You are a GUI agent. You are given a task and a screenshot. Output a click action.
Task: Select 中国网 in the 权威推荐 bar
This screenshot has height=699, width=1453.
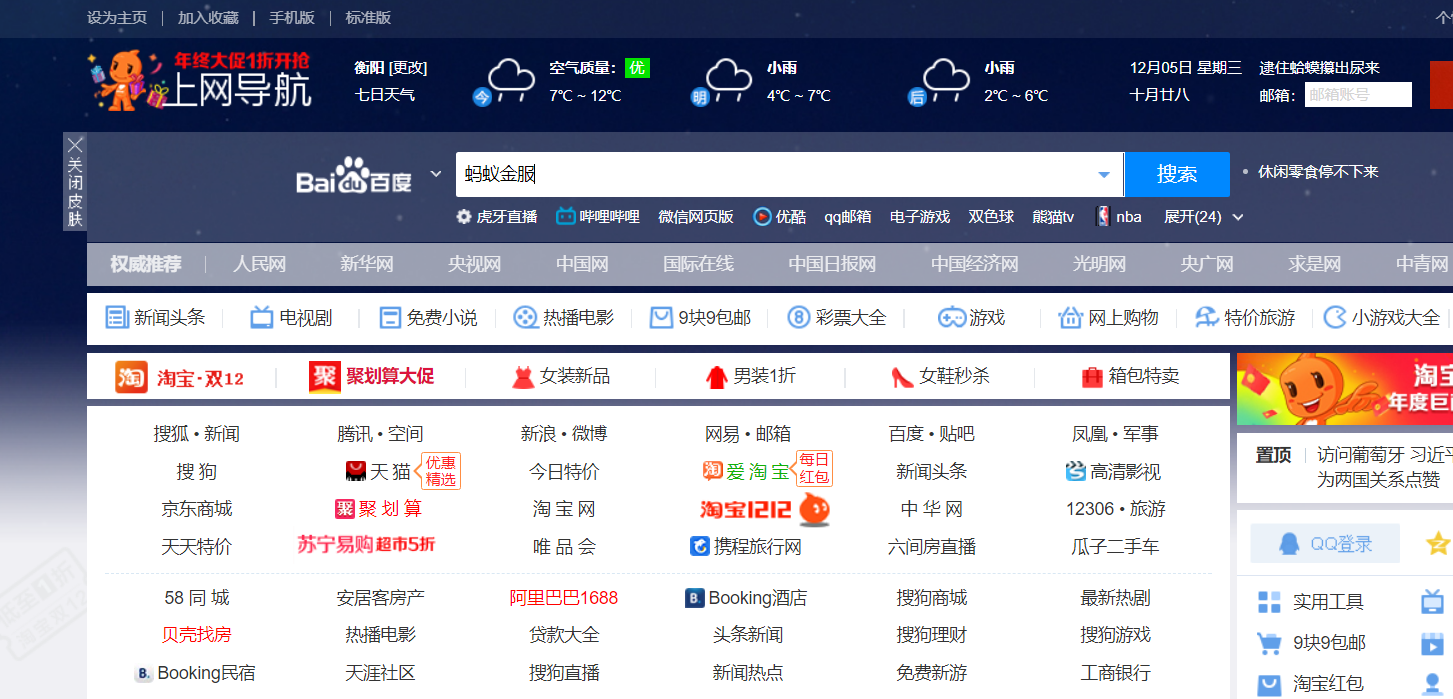pos(582,264)
